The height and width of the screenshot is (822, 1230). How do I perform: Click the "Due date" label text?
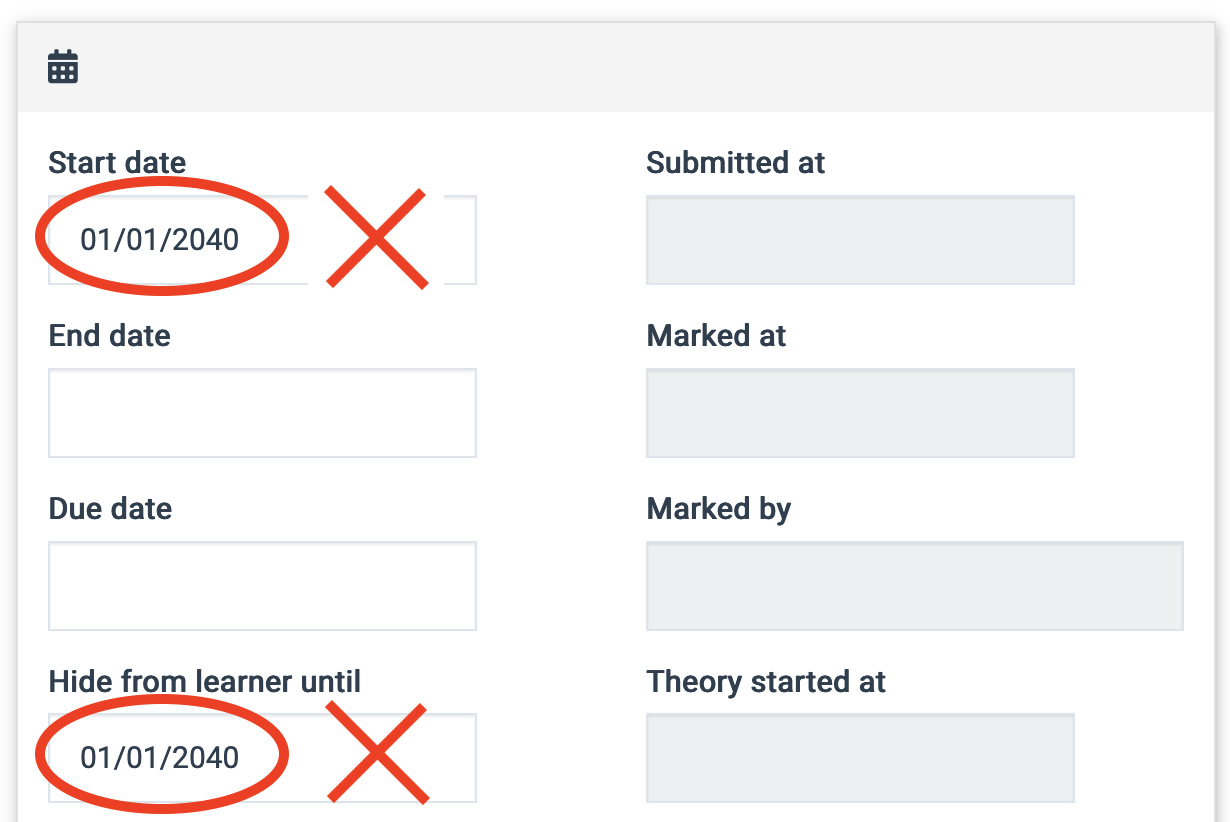tap(110, 509)
